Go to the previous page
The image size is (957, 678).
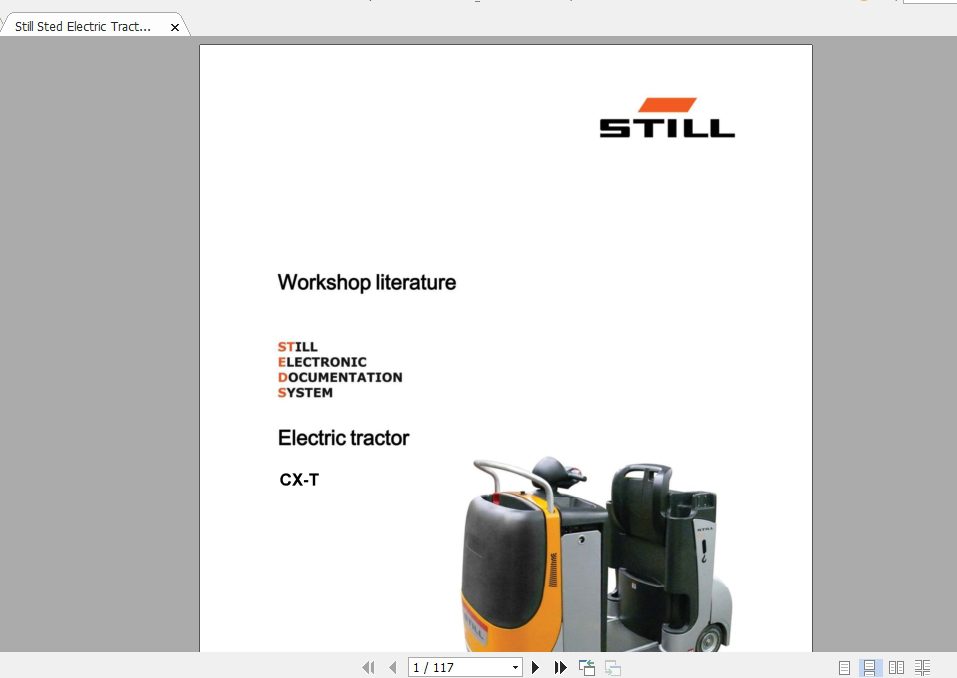(392, 668)
